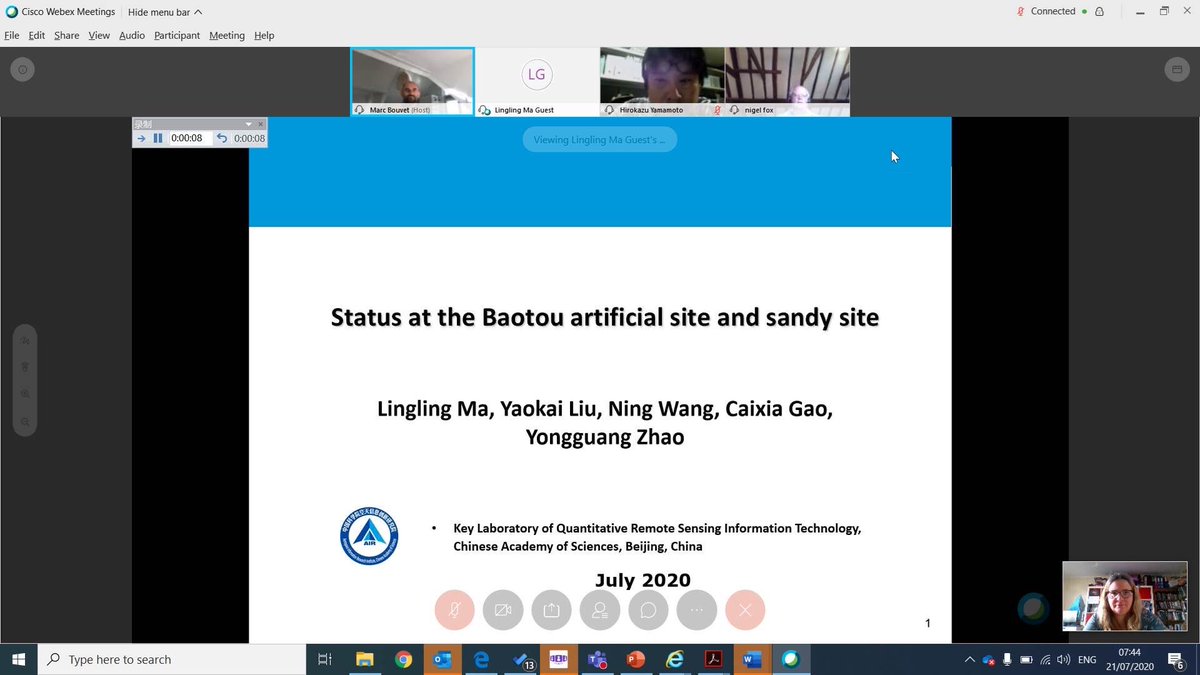This screenshot has width=1200, height=675.
Task: Unmute the microphone in meeting controls
Action: click(x=455, y=610)
